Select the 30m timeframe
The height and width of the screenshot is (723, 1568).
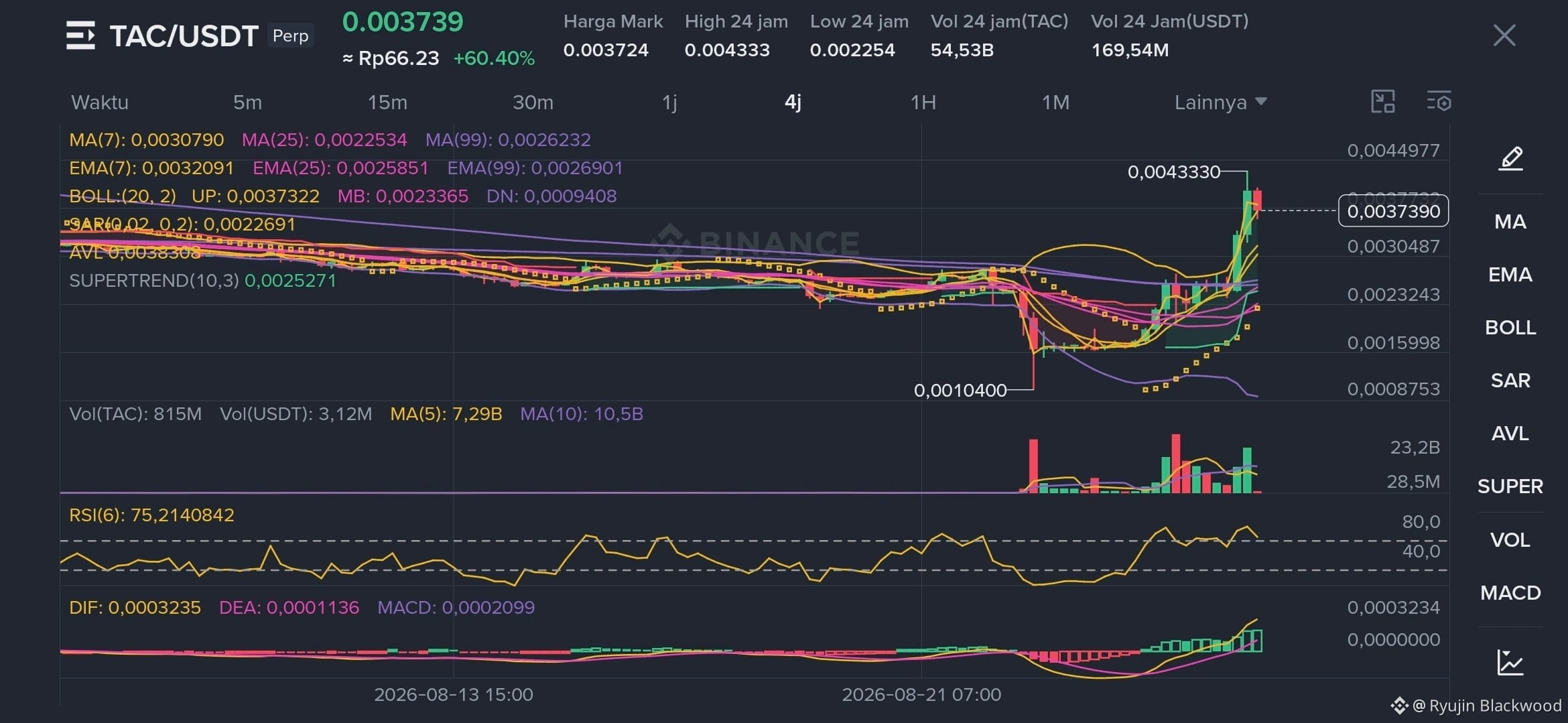pos(533,103)
